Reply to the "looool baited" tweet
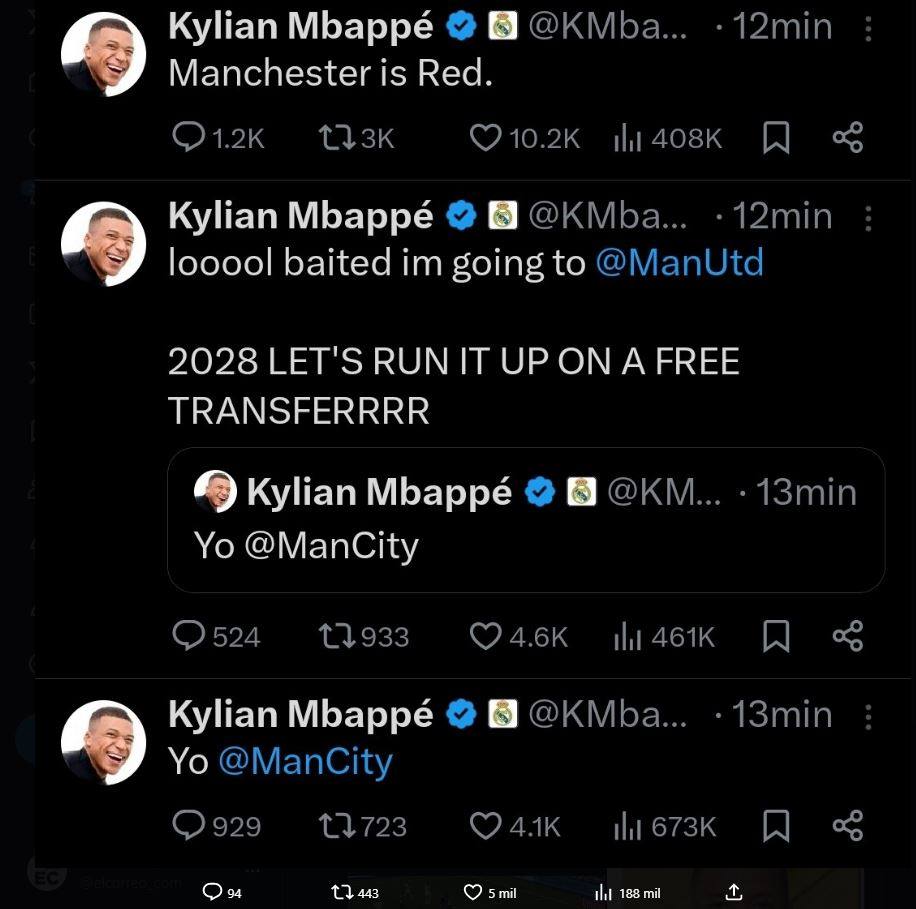This screenshot has width=916, height=909. 188,636
